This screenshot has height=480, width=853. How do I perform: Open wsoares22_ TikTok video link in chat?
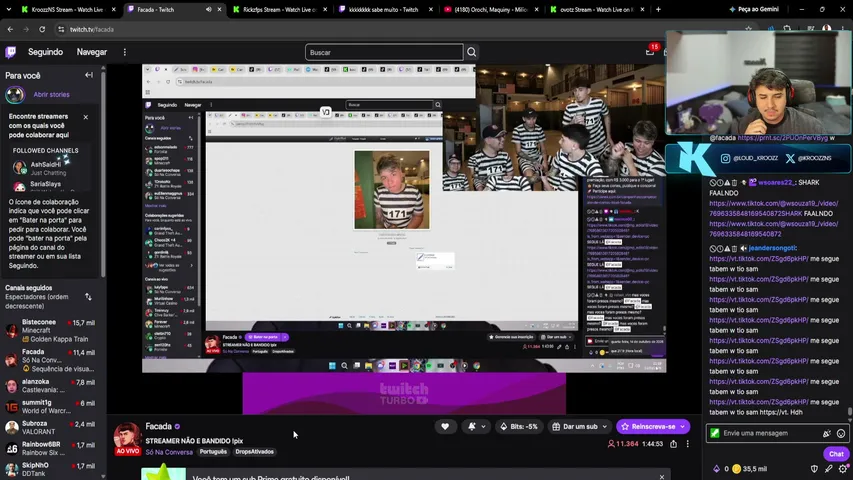[773, 208]
